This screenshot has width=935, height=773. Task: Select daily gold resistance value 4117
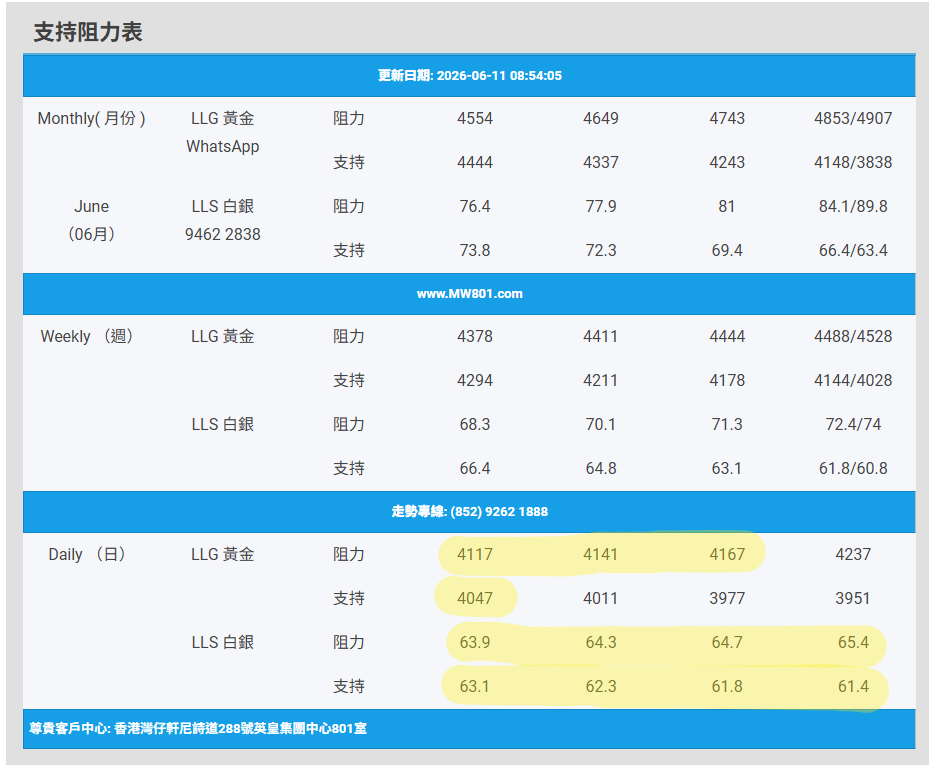pyautogui.click(x=475, y=555)
